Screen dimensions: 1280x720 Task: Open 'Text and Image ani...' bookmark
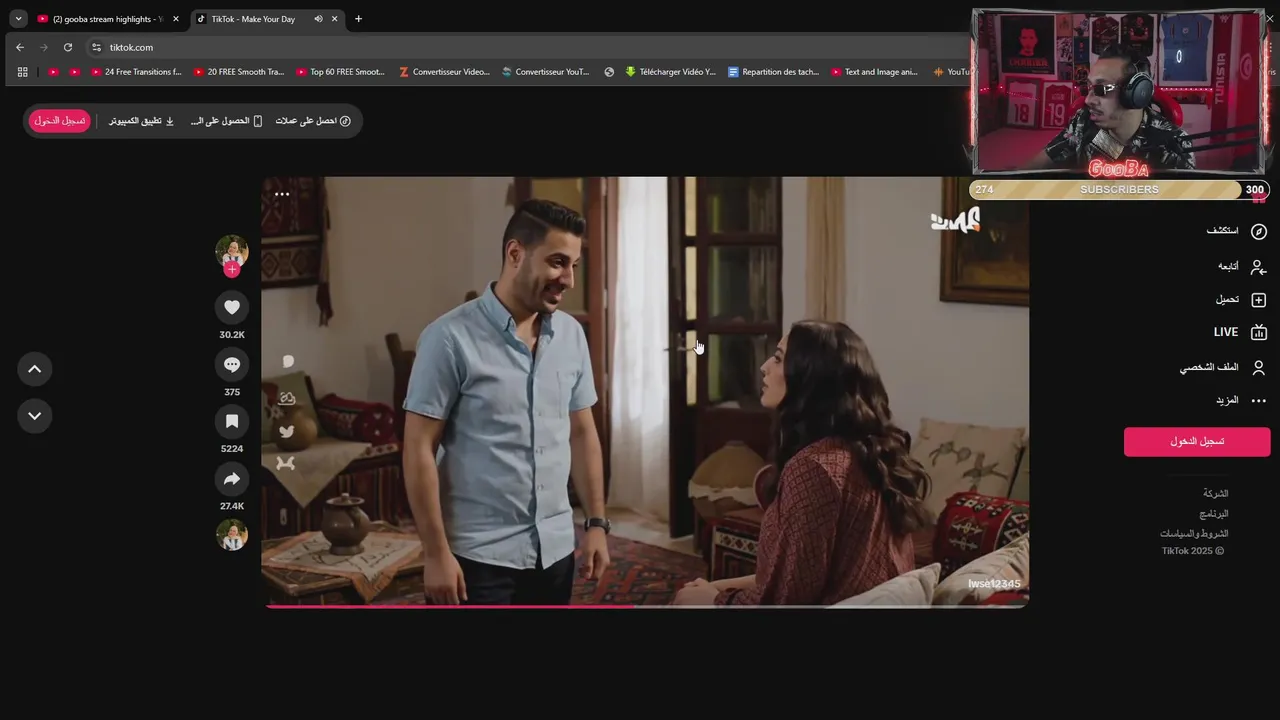pyautogui.click(x=874, y=72)
